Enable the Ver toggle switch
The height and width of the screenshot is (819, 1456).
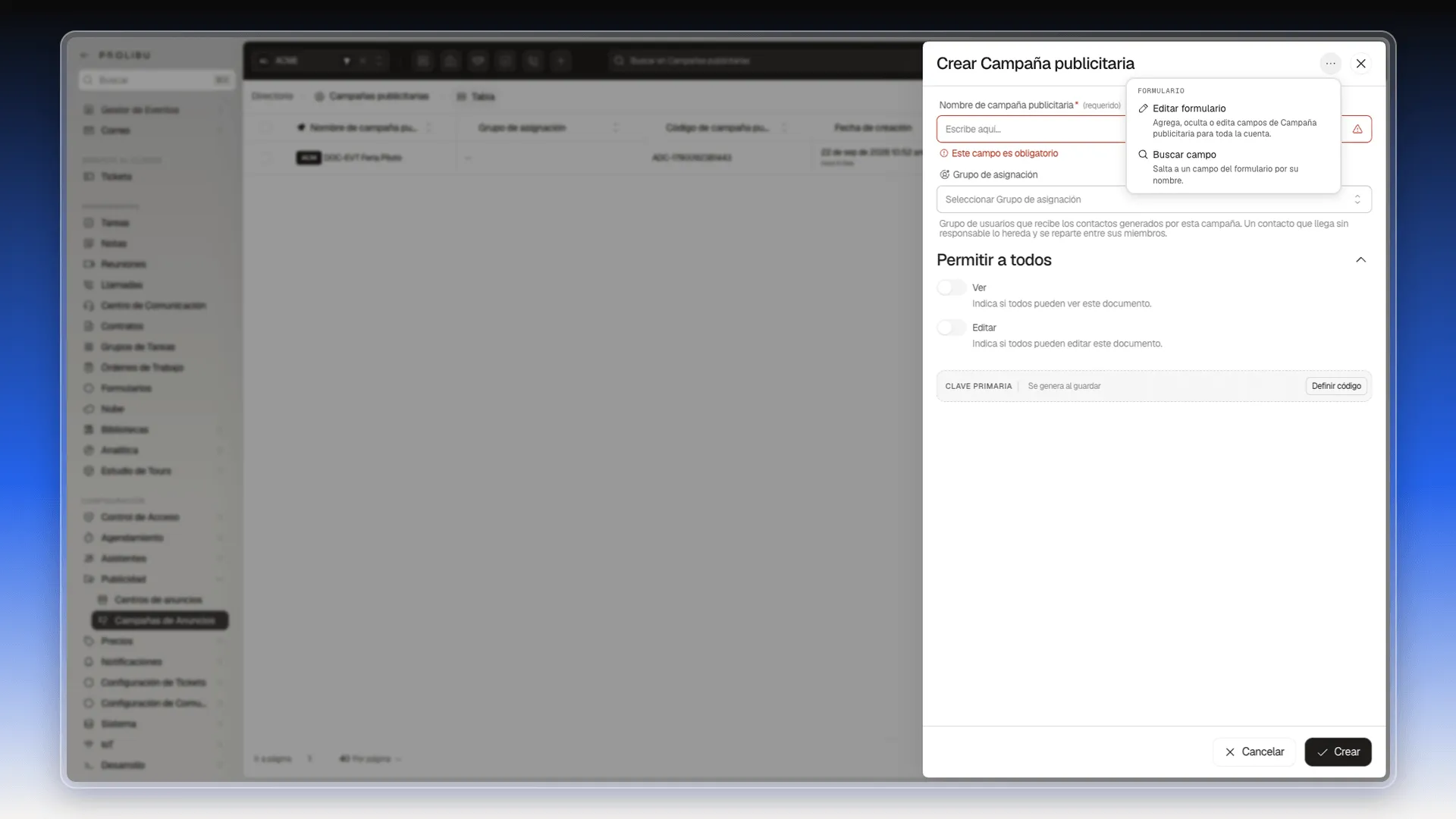952,287
